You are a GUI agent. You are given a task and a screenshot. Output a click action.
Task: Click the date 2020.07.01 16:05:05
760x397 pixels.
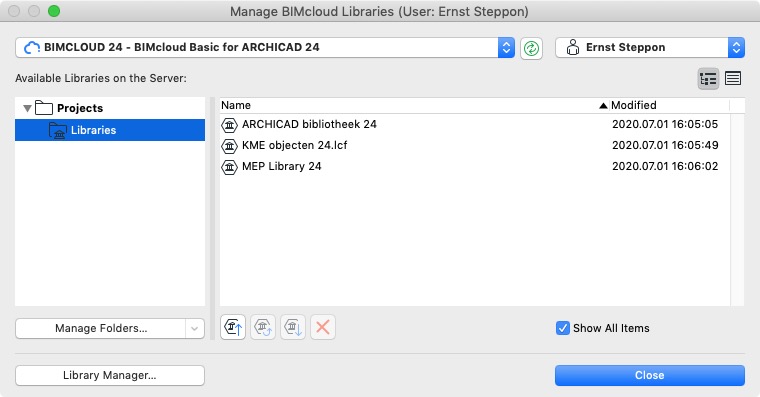pyautogui.click(x=665, y=124)
